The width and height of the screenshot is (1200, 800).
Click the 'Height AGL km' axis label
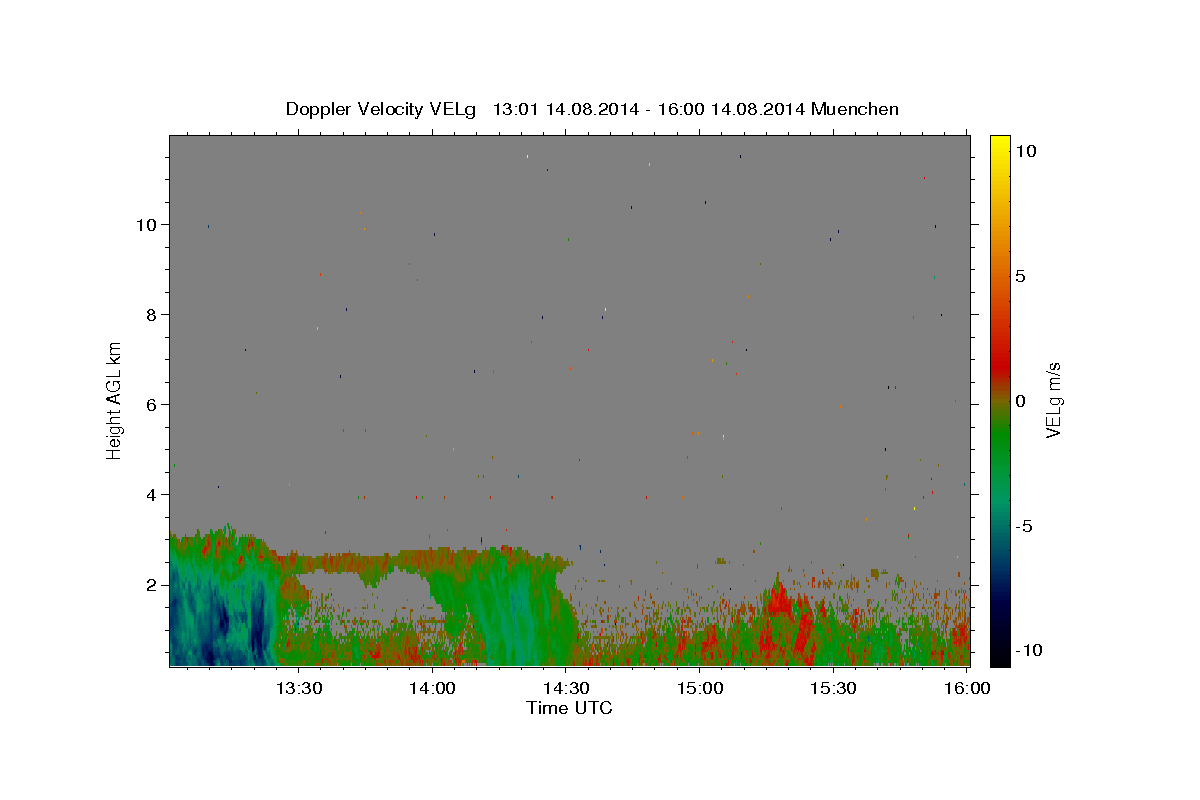(114, 400)
